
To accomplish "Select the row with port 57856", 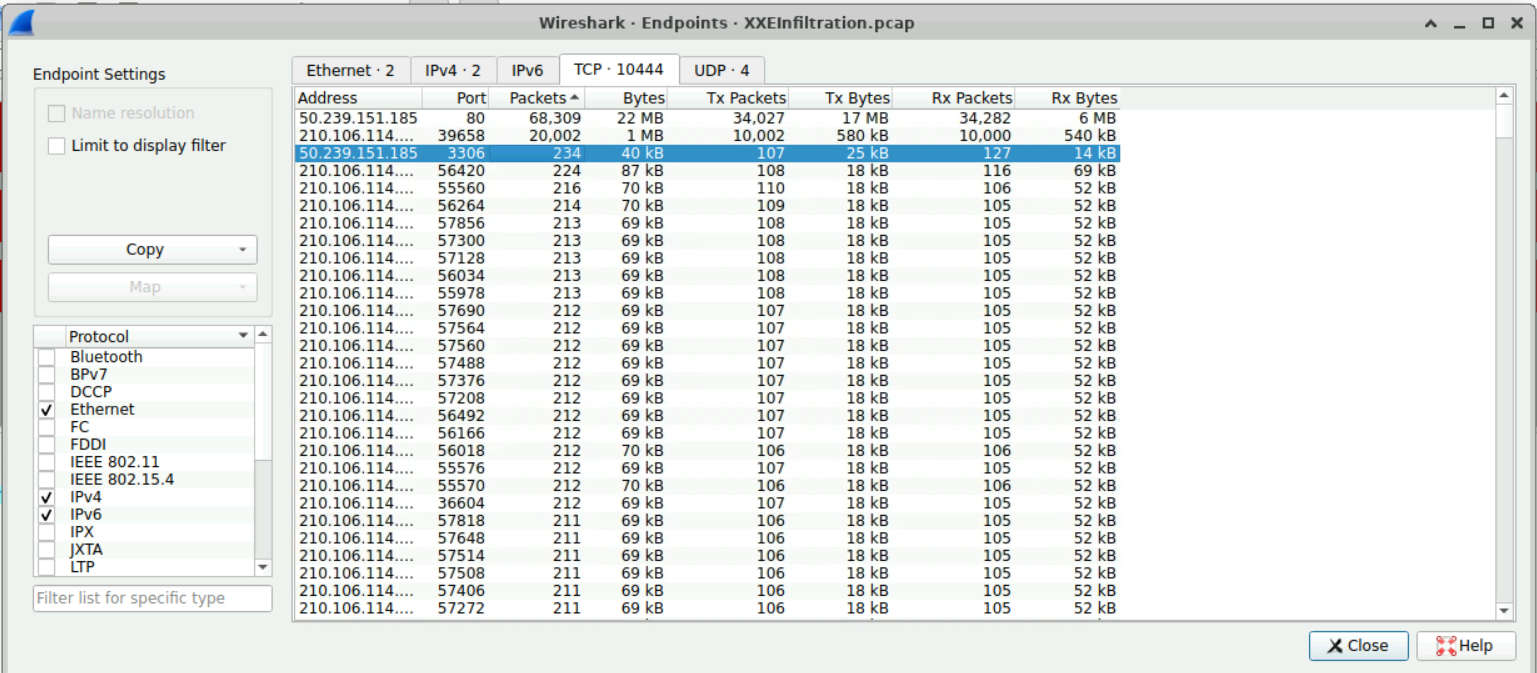I will 707,223.
